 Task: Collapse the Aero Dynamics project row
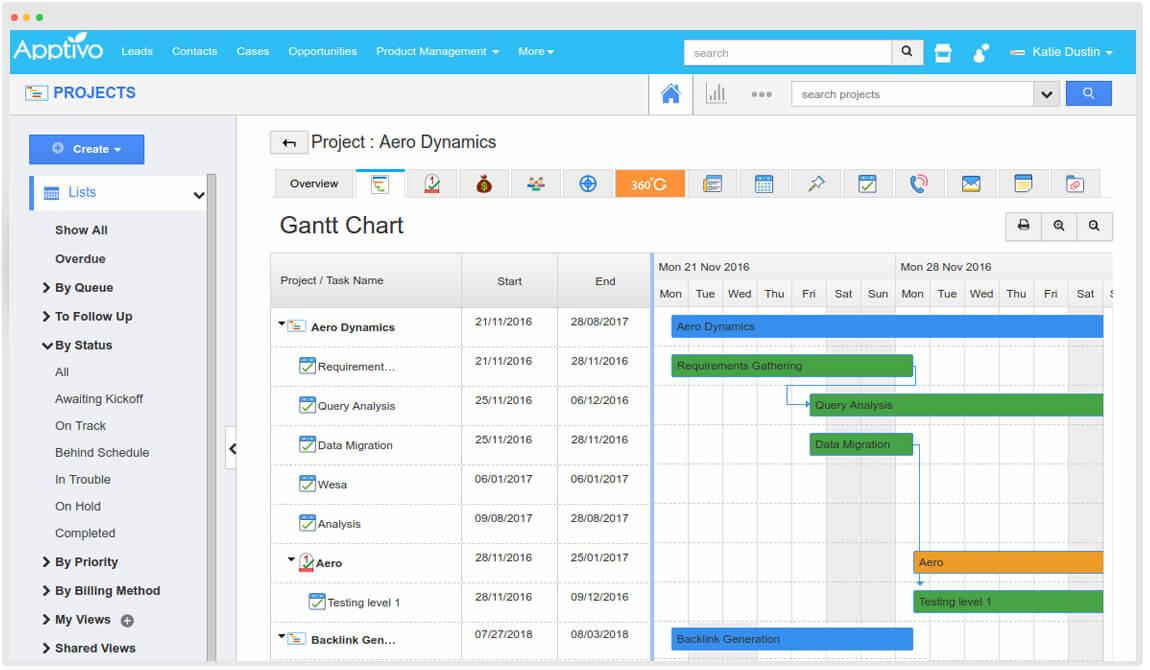click(282, 326)
